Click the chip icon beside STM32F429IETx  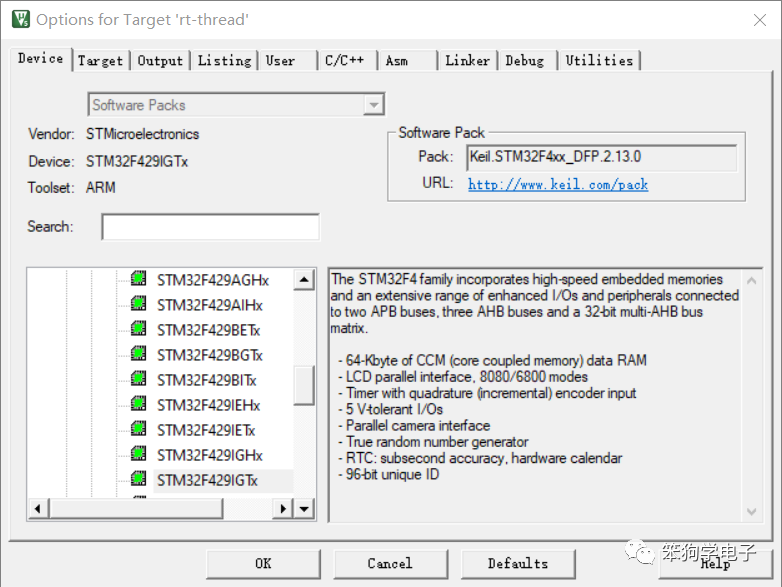click(x=139, y=428)
